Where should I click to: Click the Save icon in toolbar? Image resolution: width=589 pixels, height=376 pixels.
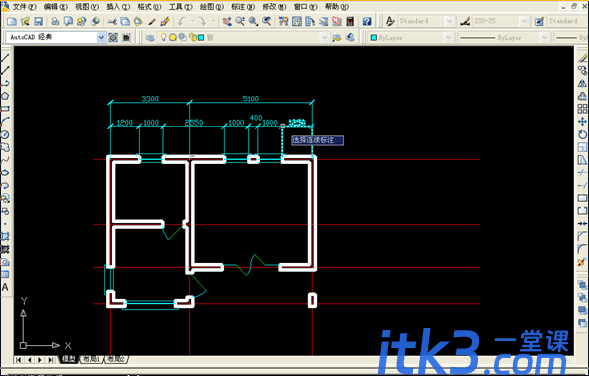click(x=39, y=21)
